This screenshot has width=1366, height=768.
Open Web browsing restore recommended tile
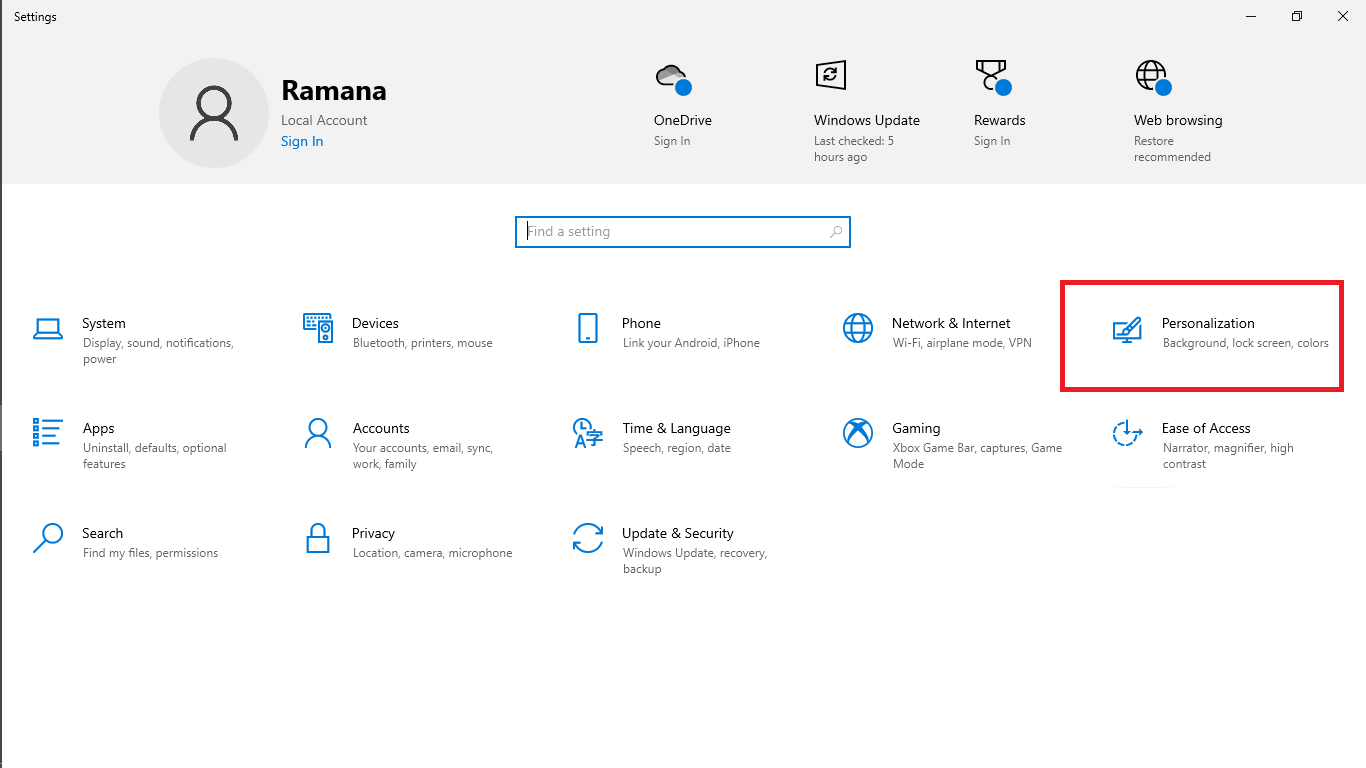click(x=1177, y=120)
